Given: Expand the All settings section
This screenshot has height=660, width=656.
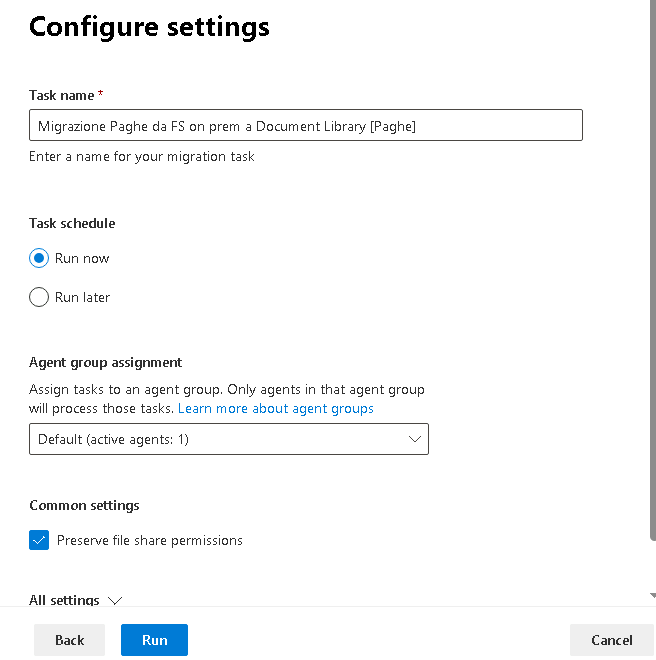Looking at the screenshot, I should 76,600.
